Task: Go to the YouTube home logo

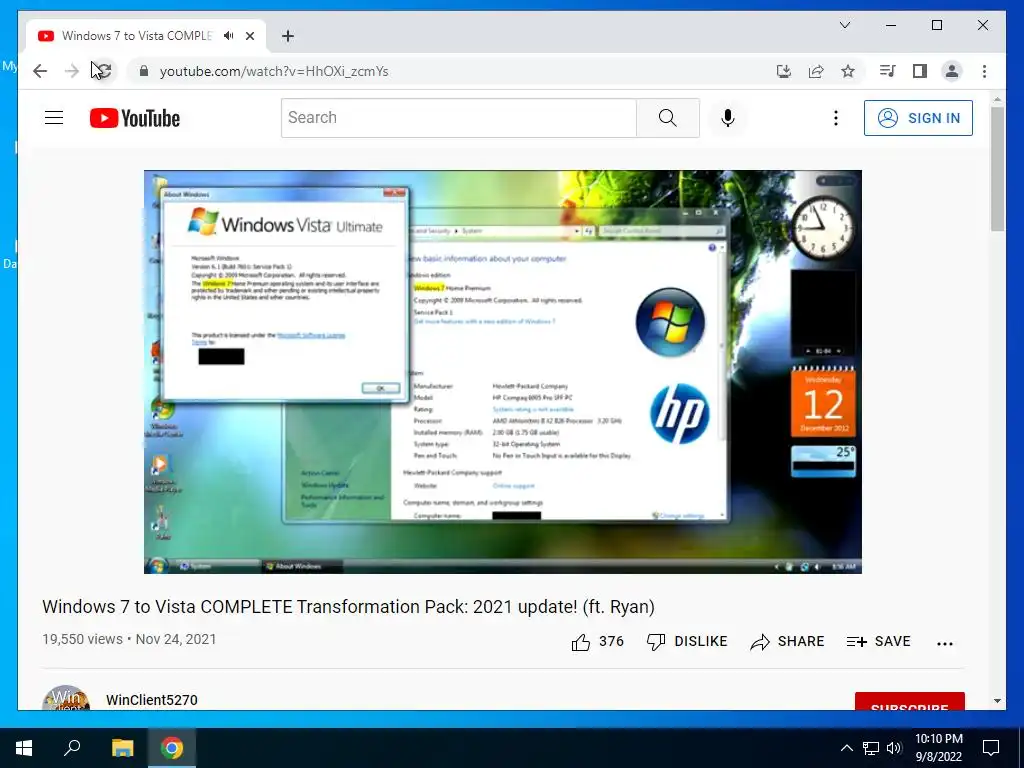Action: (135, 118)
